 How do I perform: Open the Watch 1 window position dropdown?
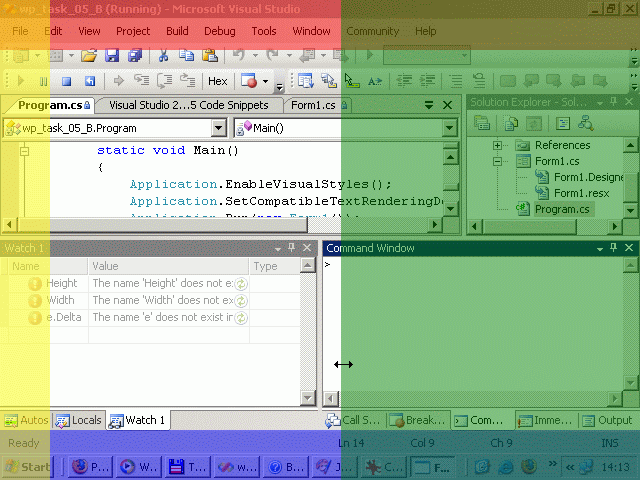(278, 249)
